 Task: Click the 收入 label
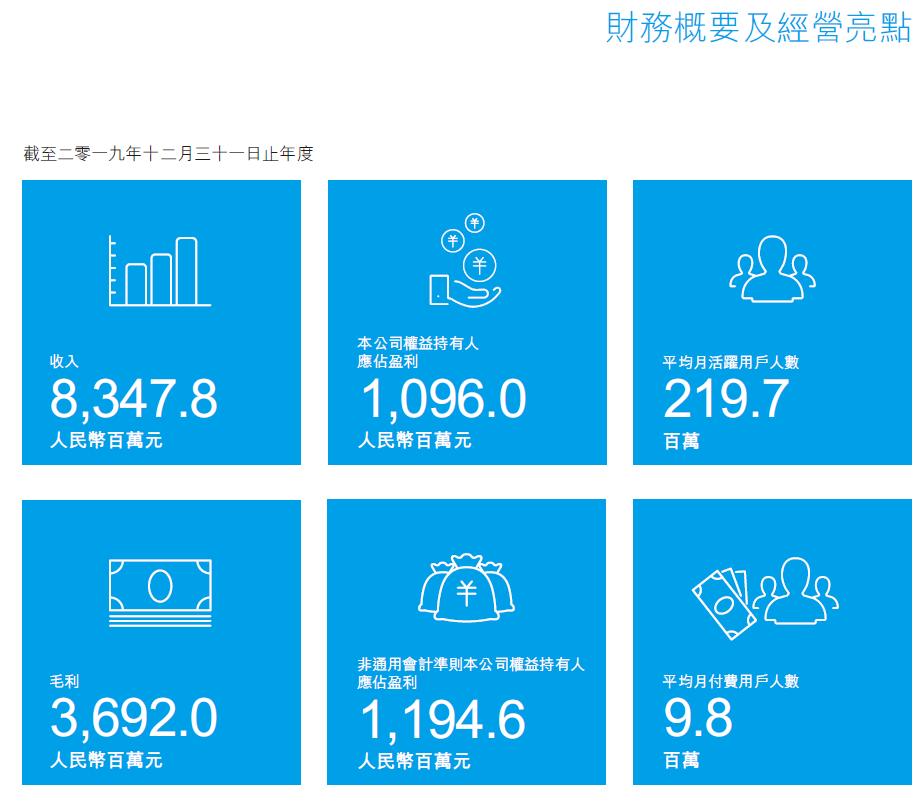[x=64, y=361]
